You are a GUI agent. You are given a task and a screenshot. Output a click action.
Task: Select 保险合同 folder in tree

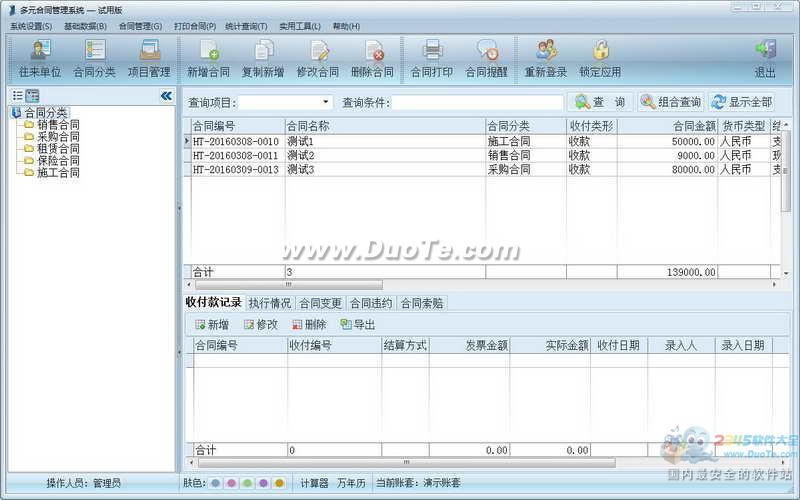click(x=58, y=160)
